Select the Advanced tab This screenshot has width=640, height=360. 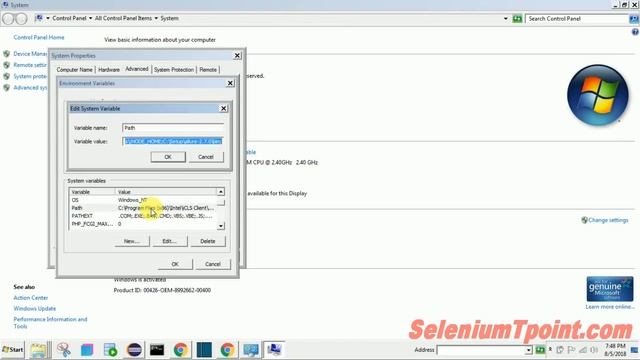coord(137,69)
